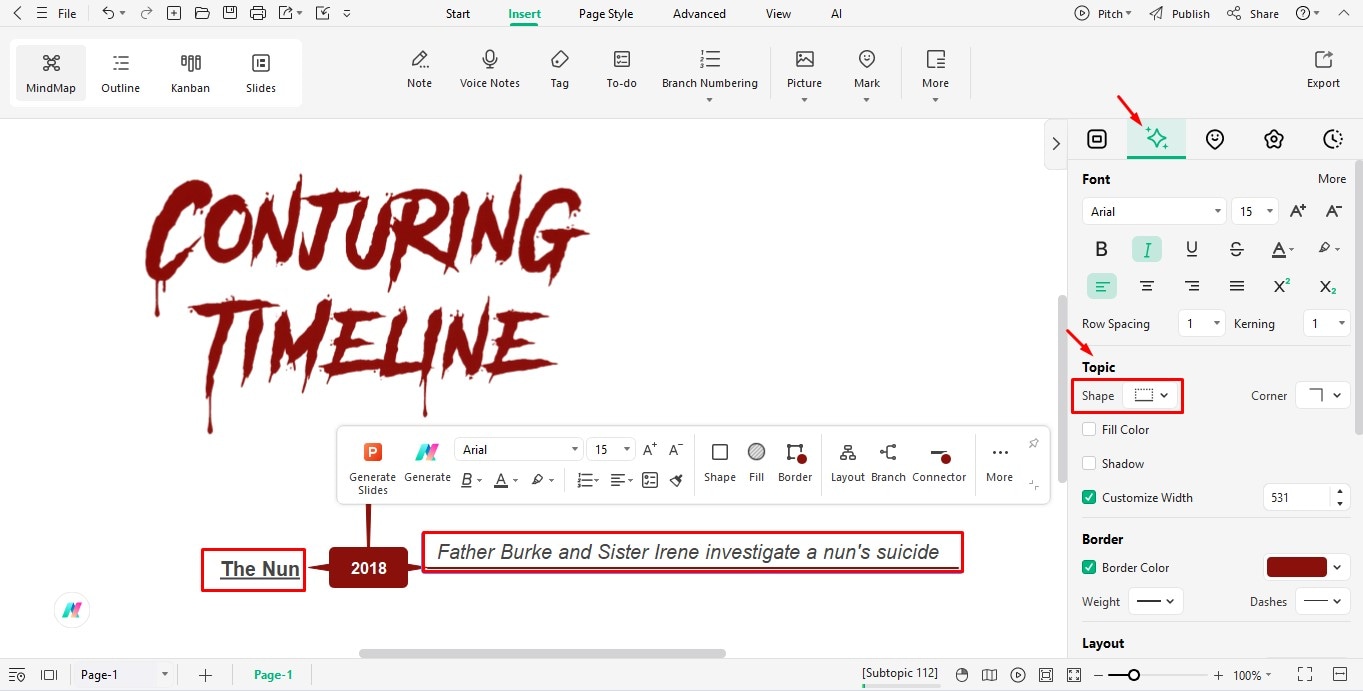This screenshot has height=691, width=1363.
Task: Click the Pitch button
Action: 1103,14
